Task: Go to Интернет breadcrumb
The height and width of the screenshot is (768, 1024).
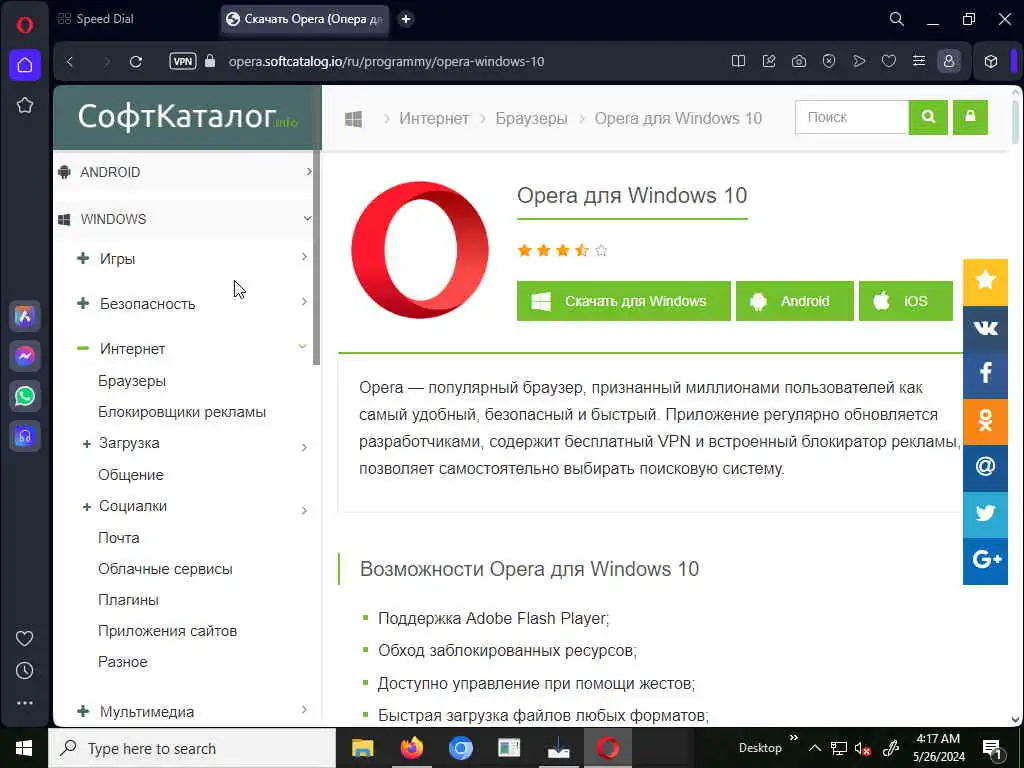Action: (434, 119)
